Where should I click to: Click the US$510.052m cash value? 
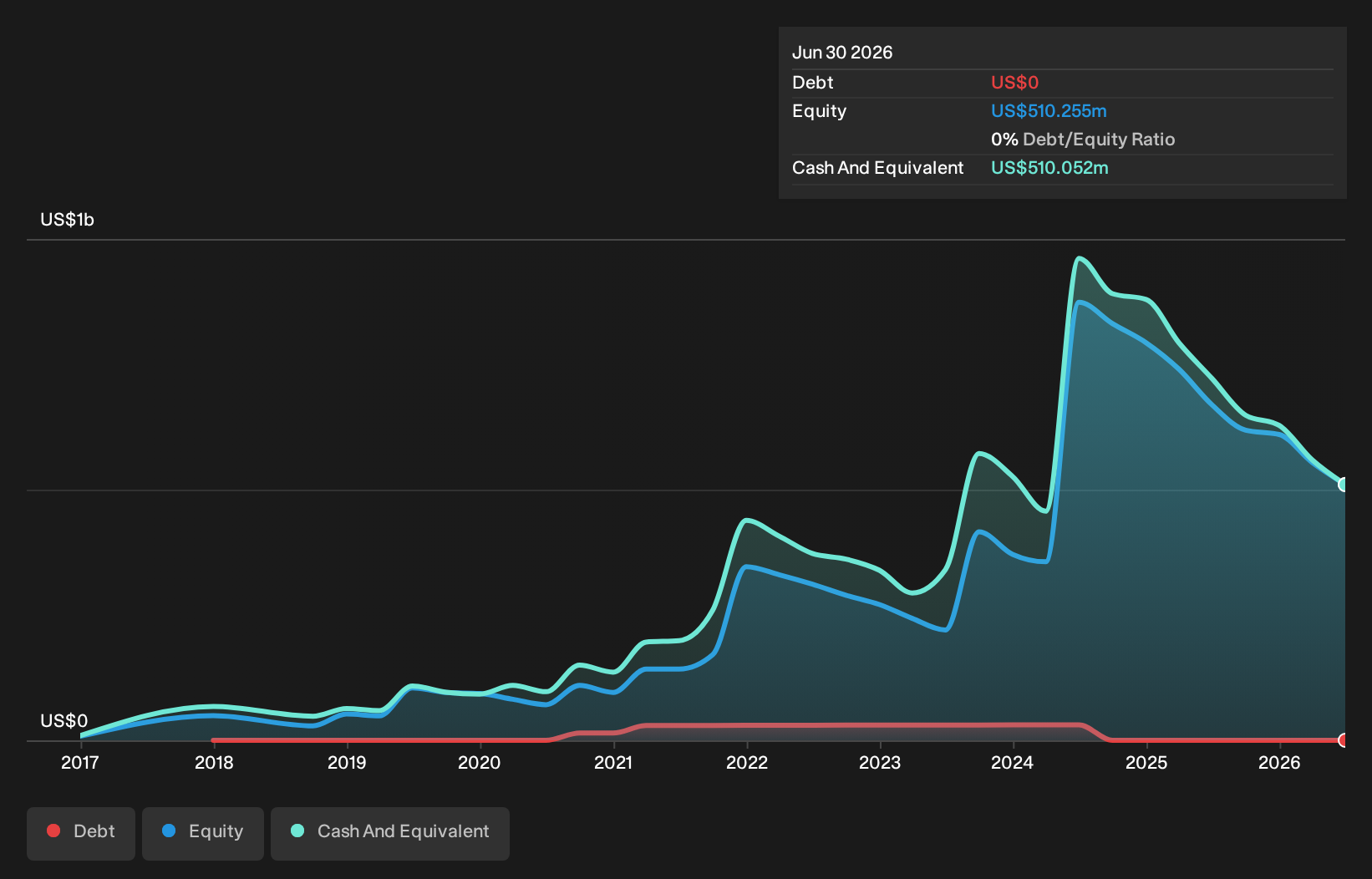click(x=1049, y=168)
